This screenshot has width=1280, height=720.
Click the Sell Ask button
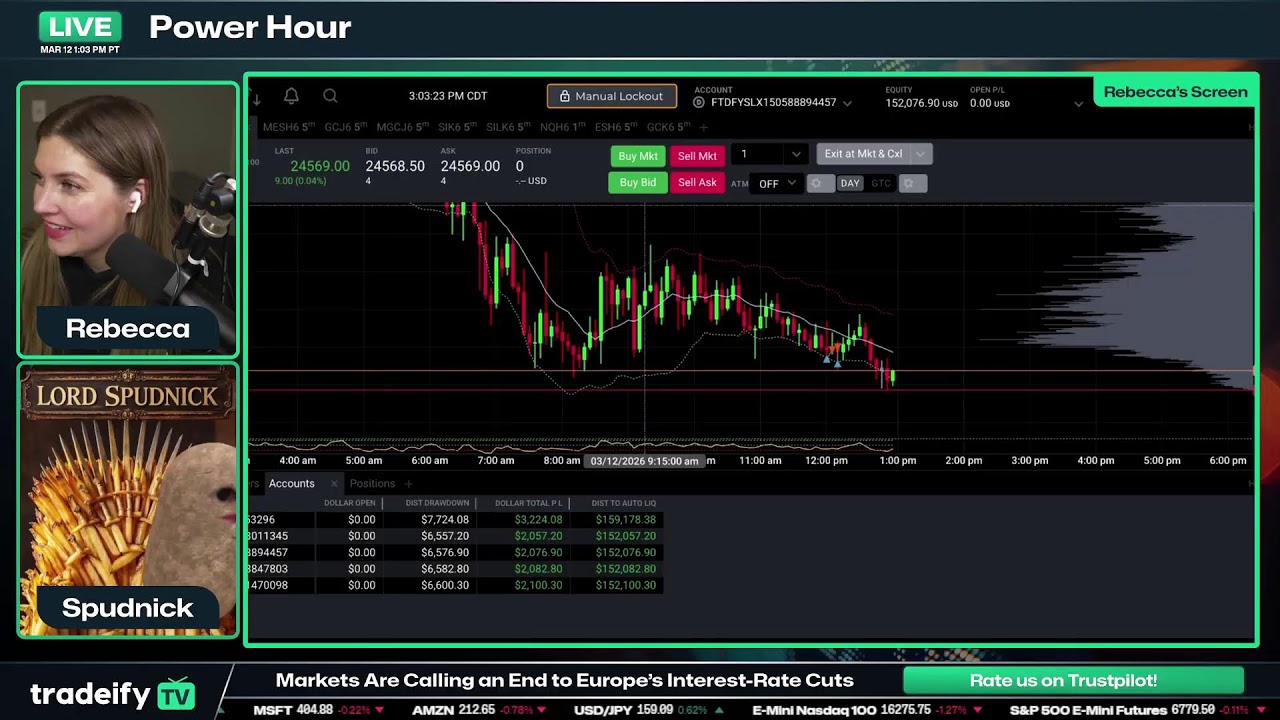697,182
